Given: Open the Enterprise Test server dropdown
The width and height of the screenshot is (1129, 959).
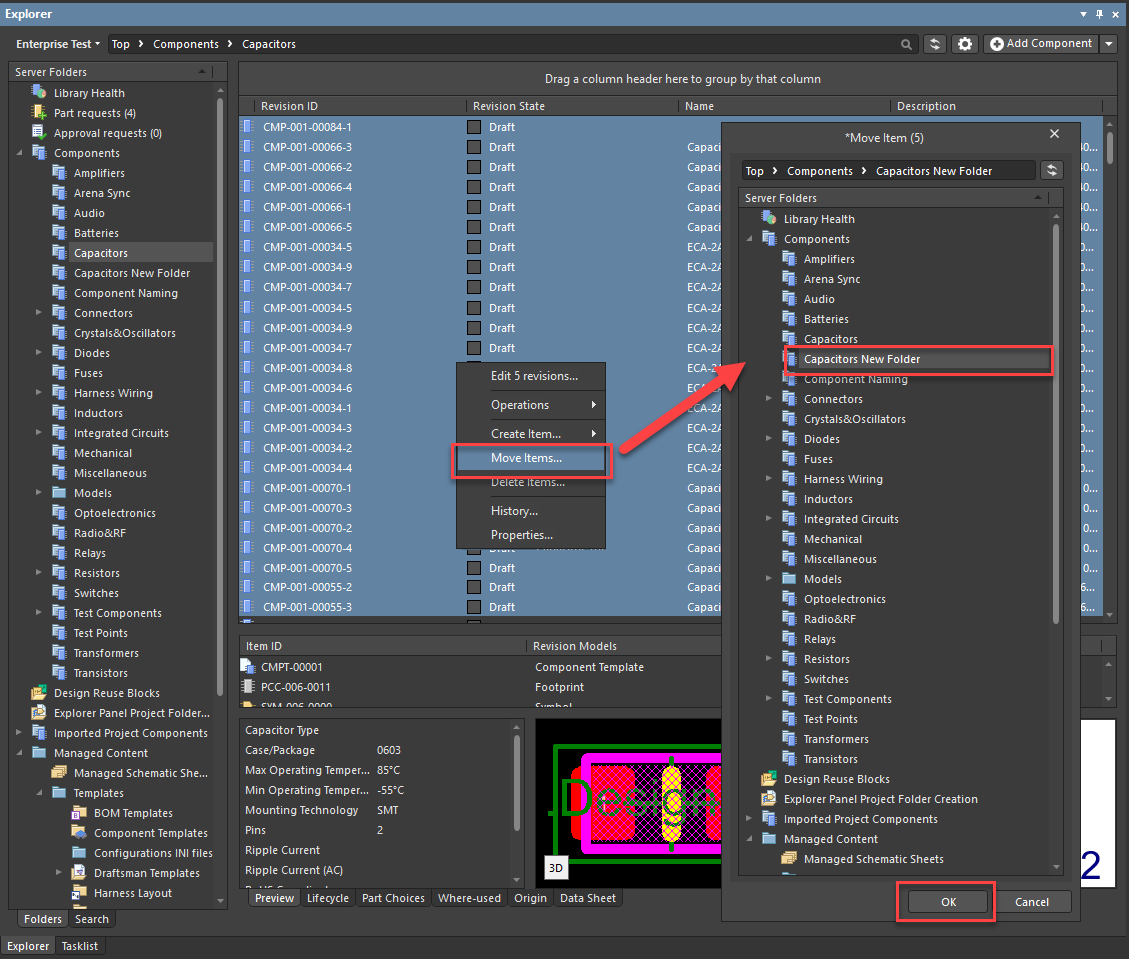Looking at the screenshot, I should coord(58,44).
